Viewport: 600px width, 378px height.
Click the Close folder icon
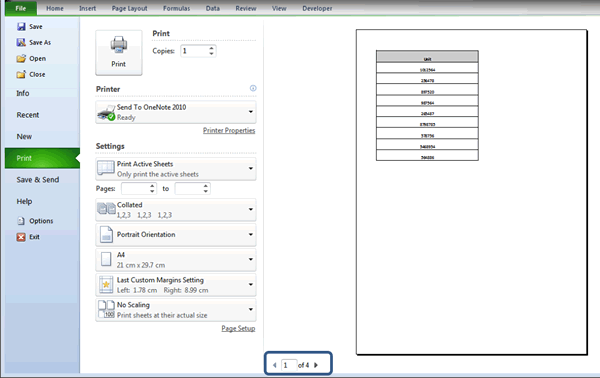pos(21,74)
